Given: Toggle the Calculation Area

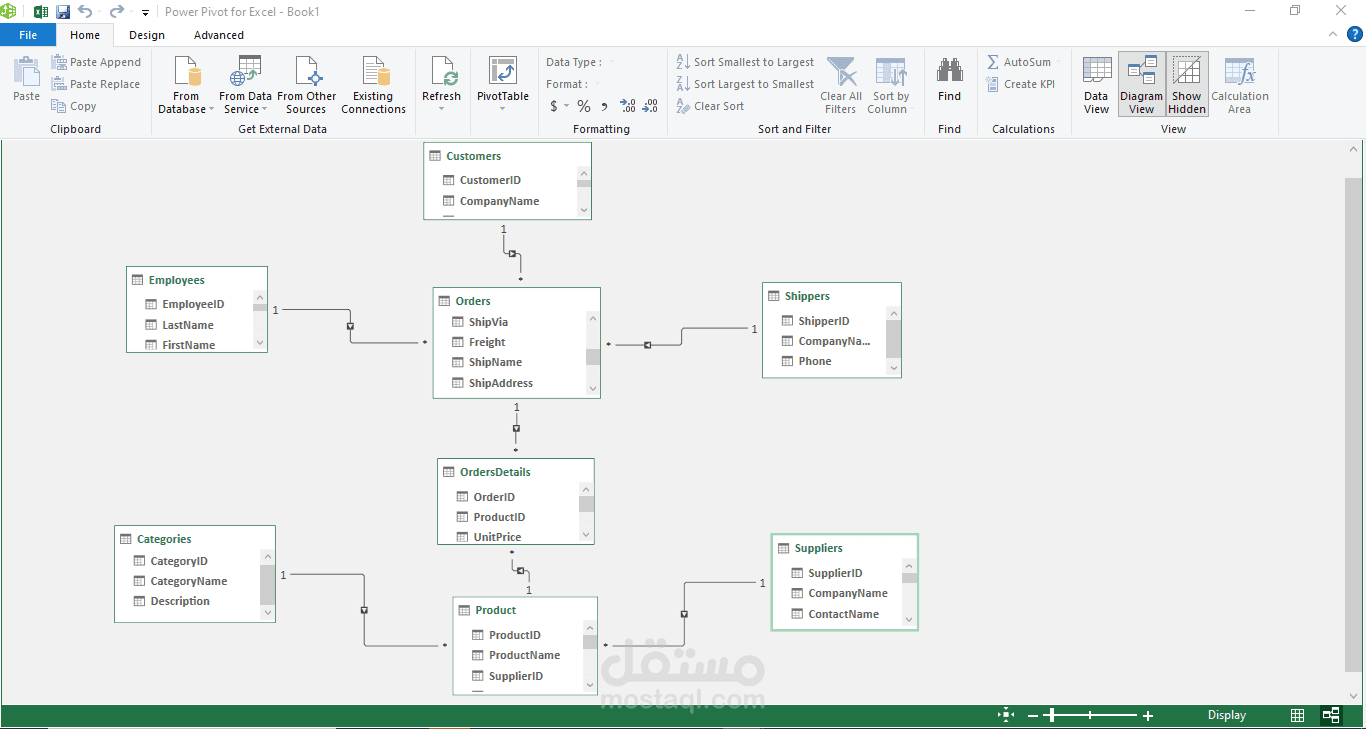Looking at the screenshot, I should [x=1240, y=85].
